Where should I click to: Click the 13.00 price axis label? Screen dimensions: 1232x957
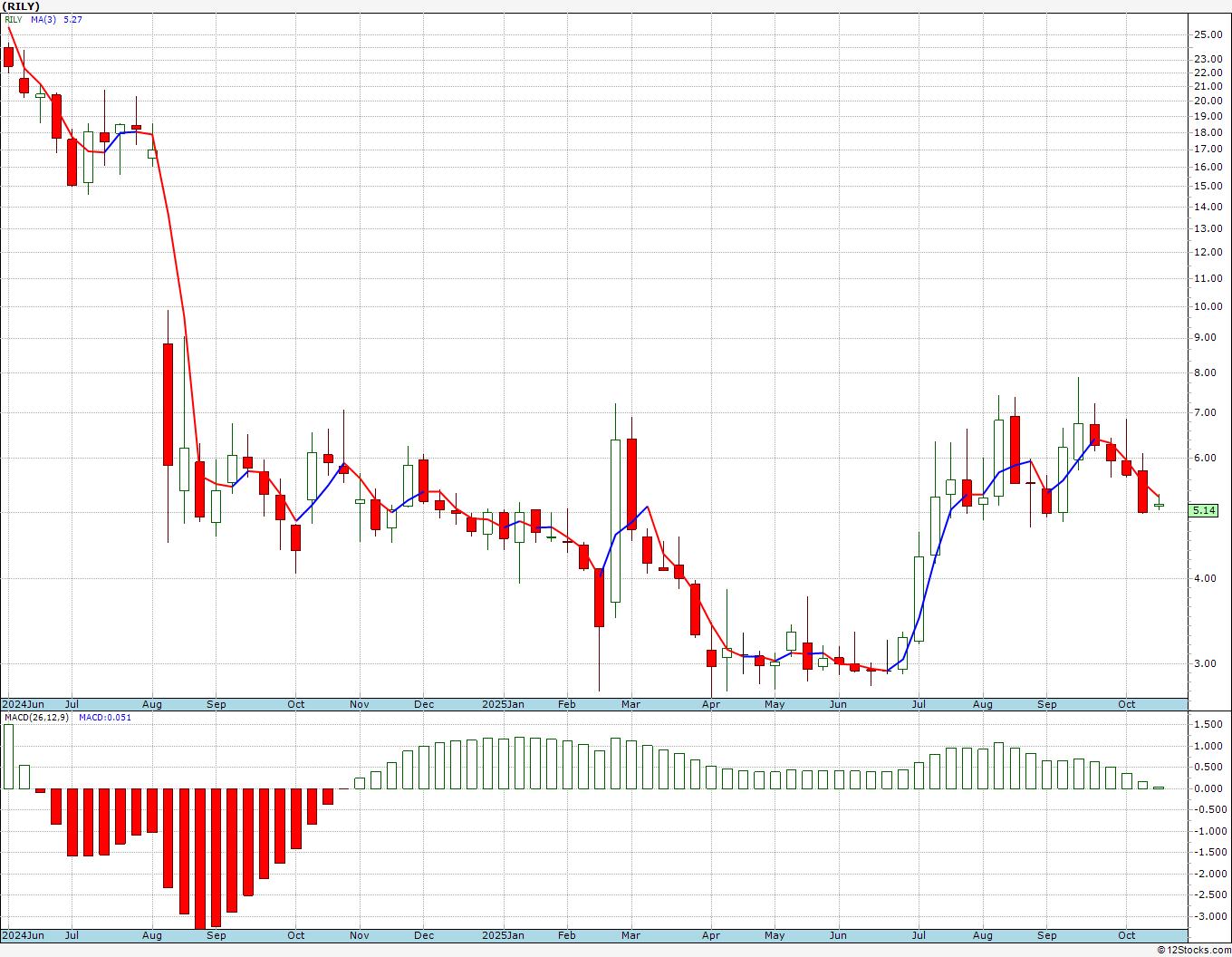pos(1208,228)
